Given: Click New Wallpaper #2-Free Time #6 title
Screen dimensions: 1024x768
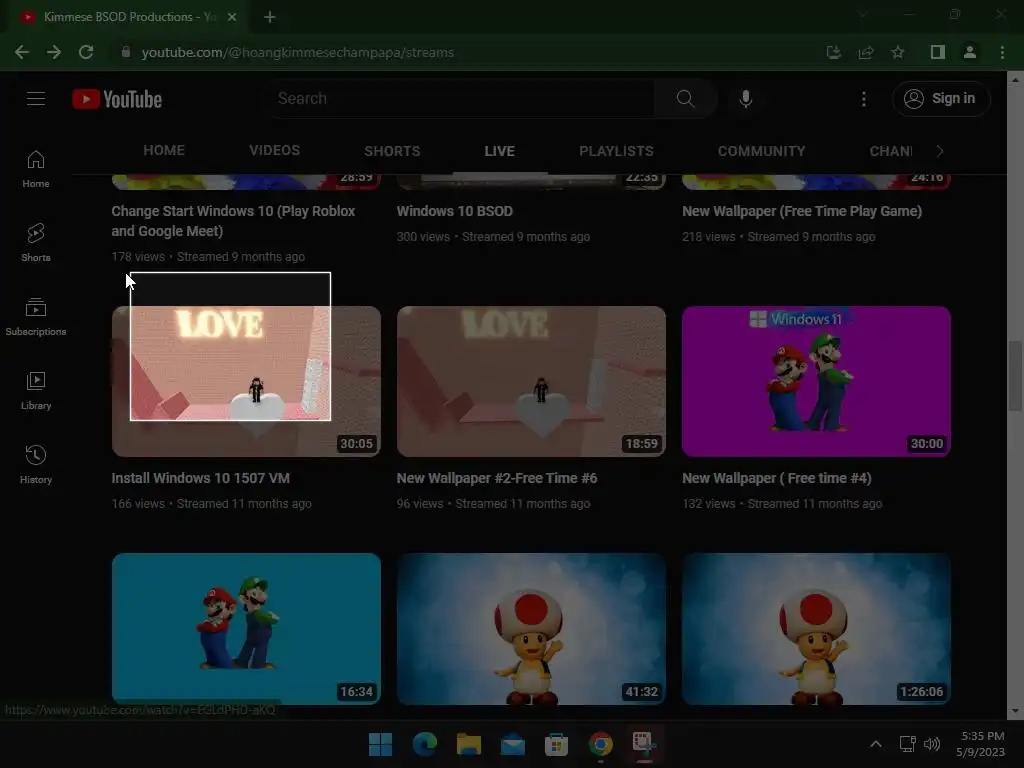Looking at the screenshot, I should click(x=497, y=478).
